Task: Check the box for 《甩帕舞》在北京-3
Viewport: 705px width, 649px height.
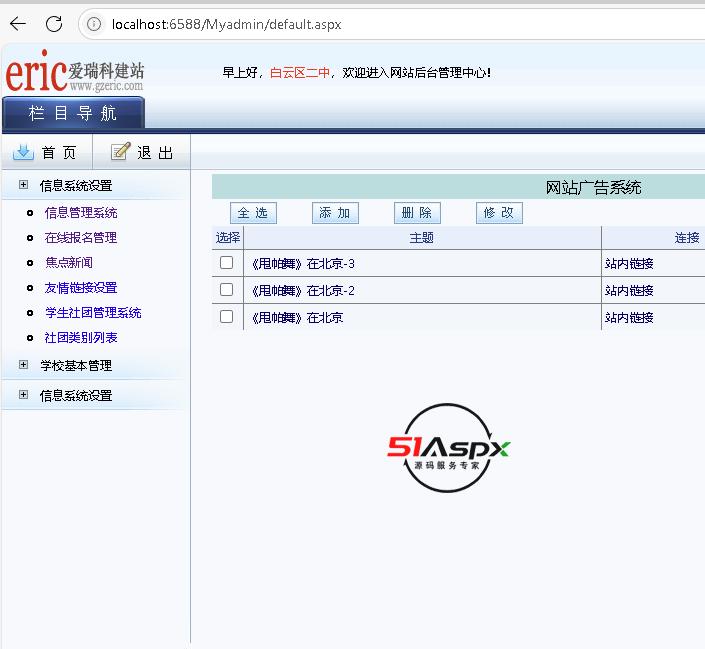Action: [x=227, y=263]
